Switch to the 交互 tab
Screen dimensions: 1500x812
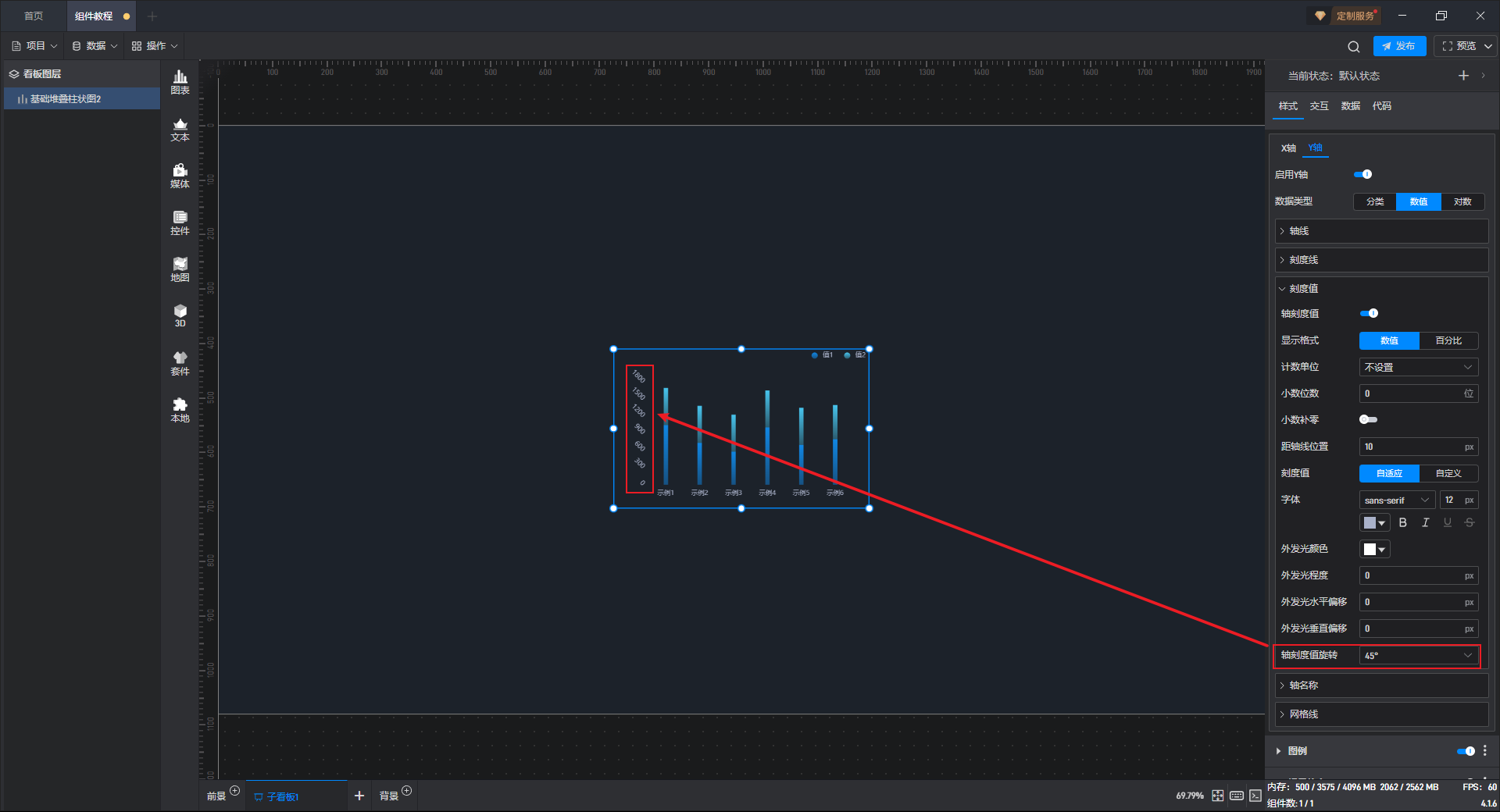[x=1320, y=106]
